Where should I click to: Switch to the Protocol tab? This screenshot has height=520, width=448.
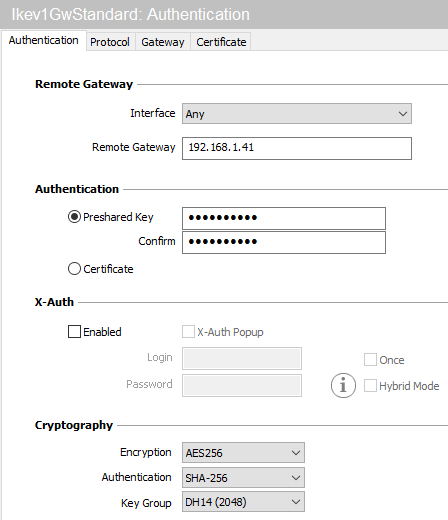pos(110,42)
